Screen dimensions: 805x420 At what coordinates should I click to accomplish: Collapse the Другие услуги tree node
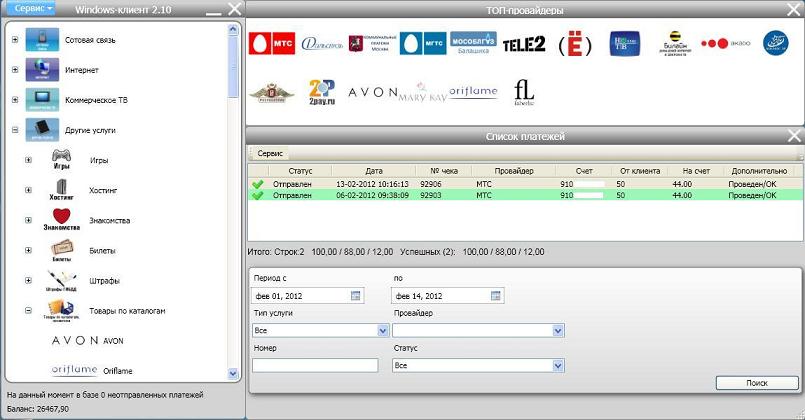coord(15,130)
